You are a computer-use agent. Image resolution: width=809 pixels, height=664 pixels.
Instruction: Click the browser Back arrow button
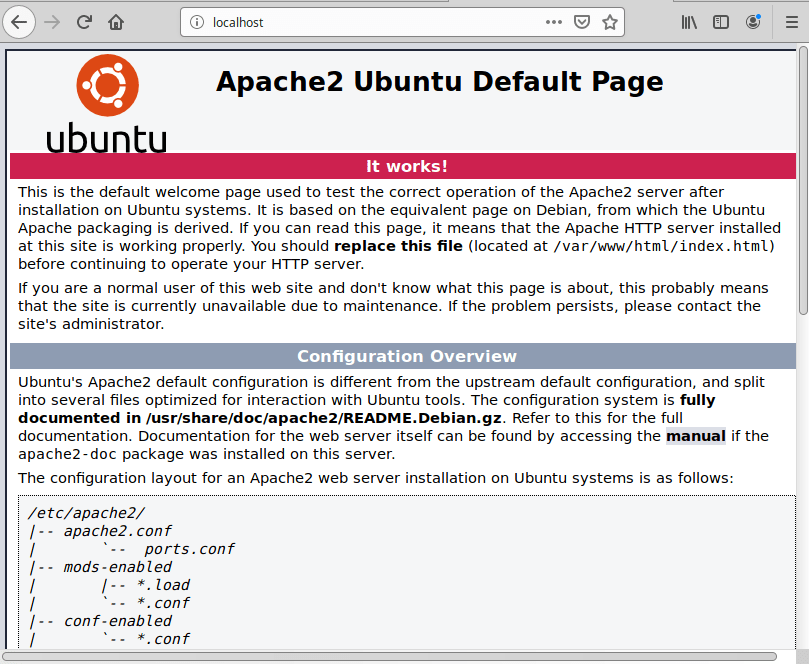[x=20, y=21]
